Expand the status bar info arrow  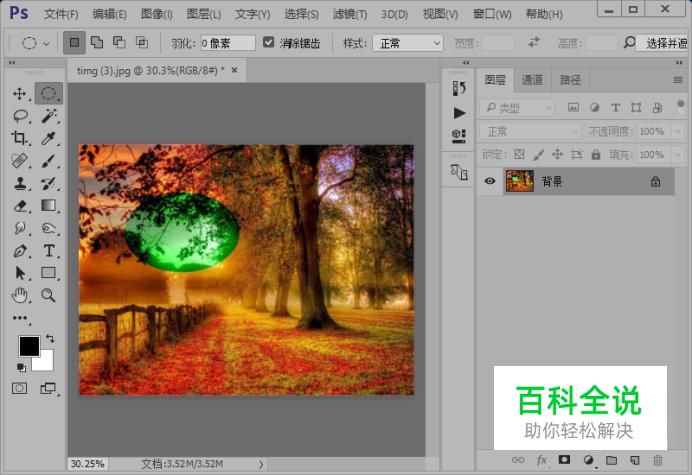261,464
